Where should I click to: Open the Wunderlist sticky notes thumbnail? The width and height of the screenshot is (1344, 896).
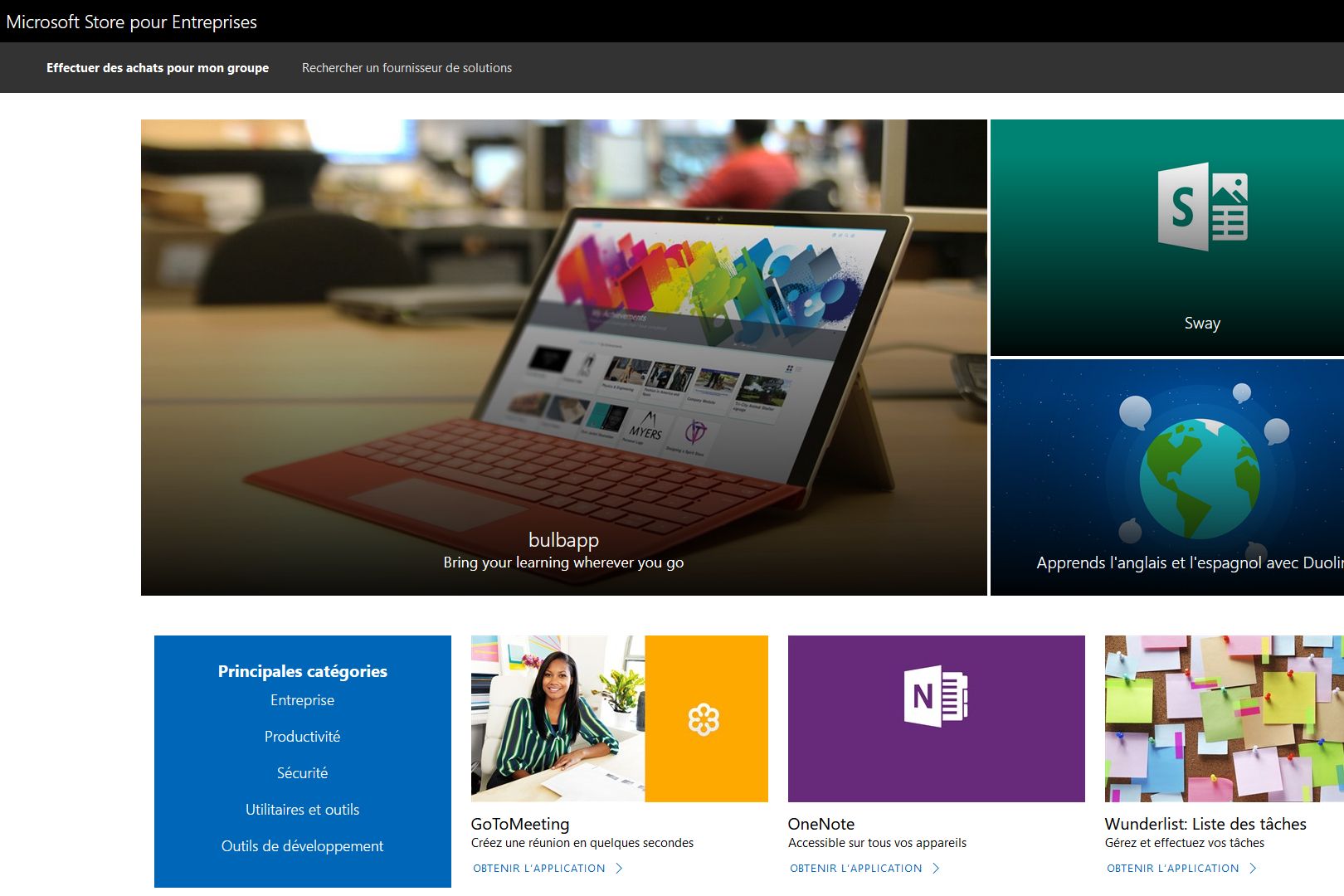1225,718
